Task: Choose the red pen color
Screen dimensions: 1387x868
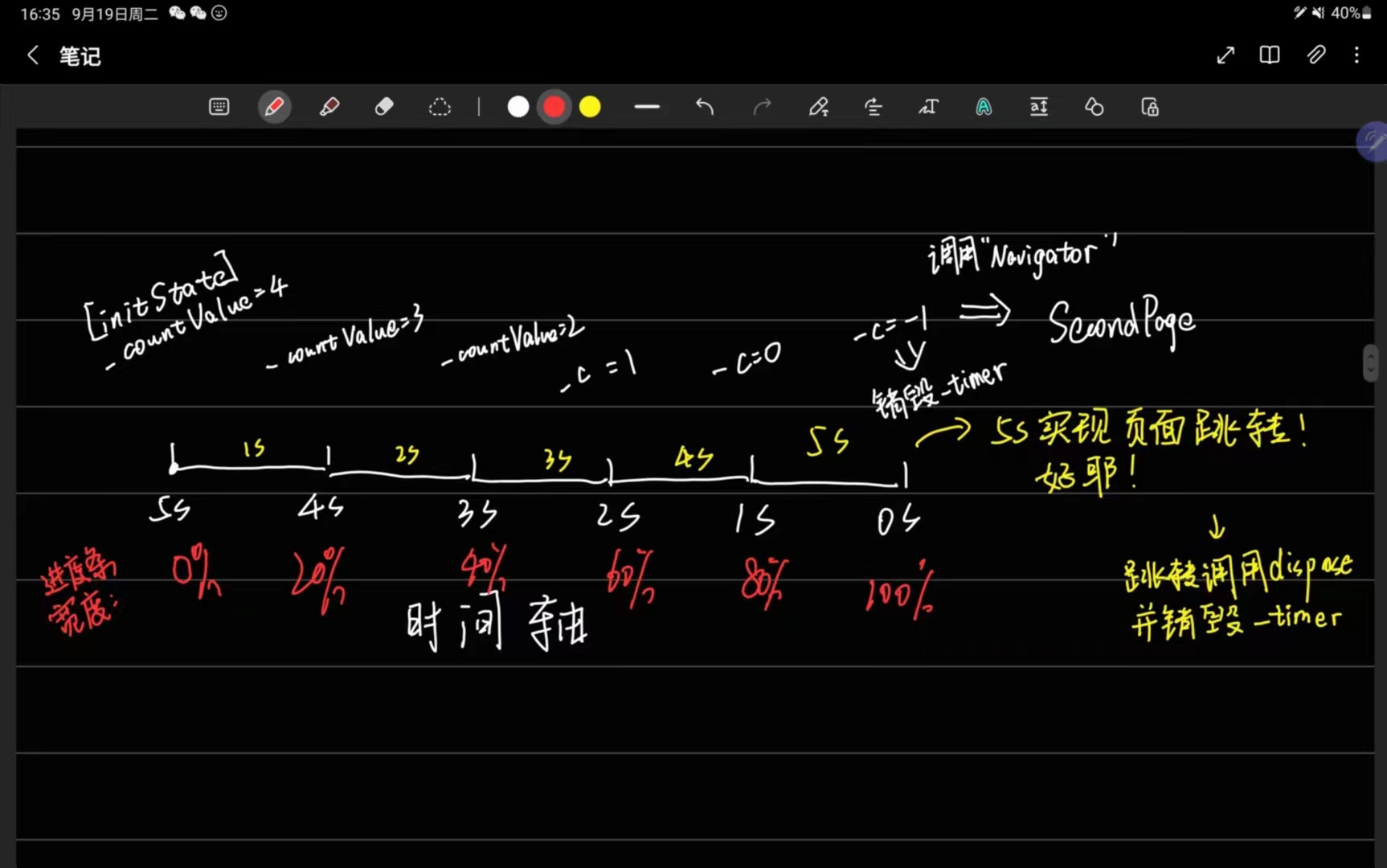Action: tap(554, 107)
